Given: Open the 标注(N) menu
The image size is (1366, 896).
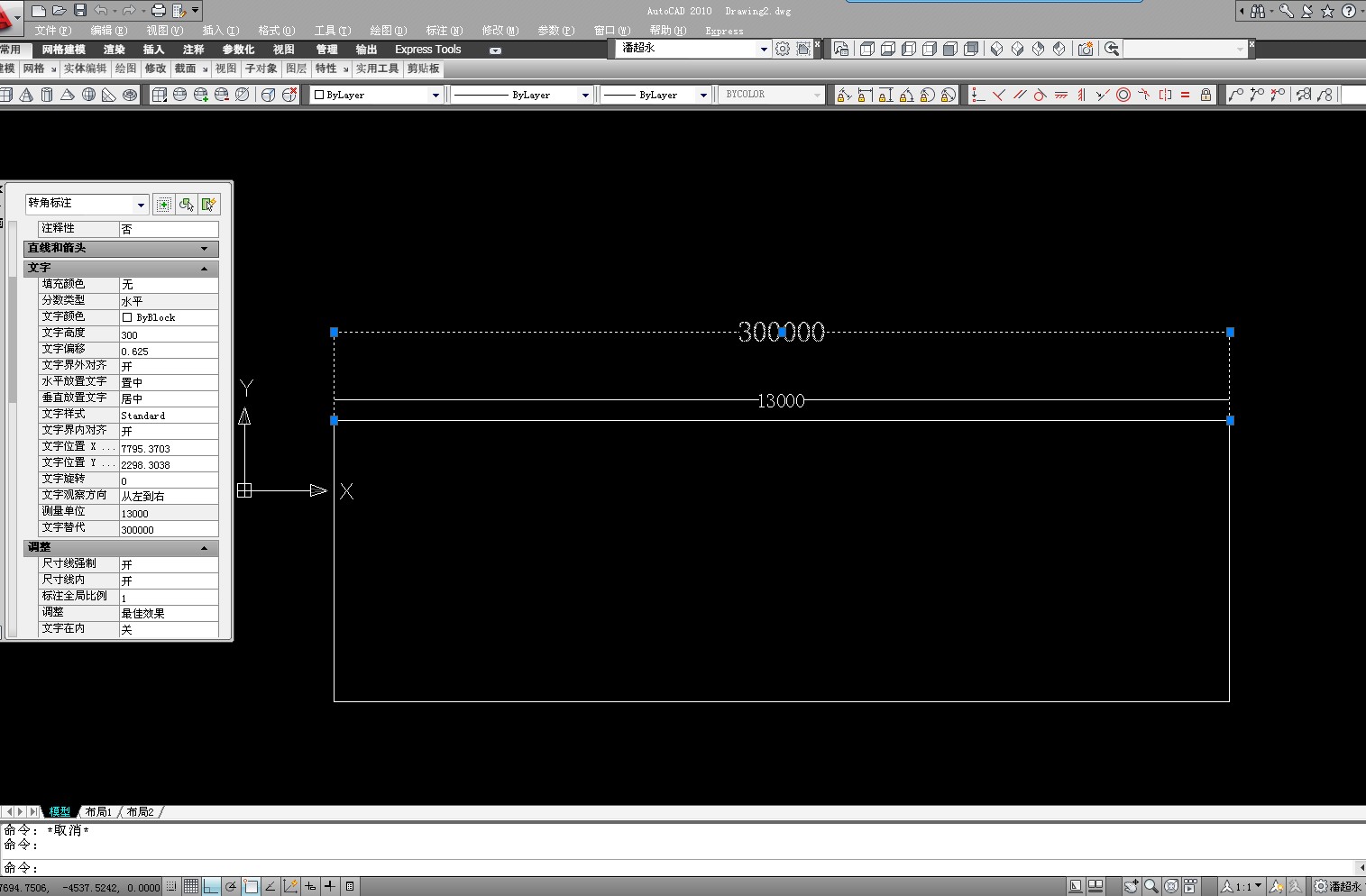Looking at the screenshot, I should pos(444,31).
